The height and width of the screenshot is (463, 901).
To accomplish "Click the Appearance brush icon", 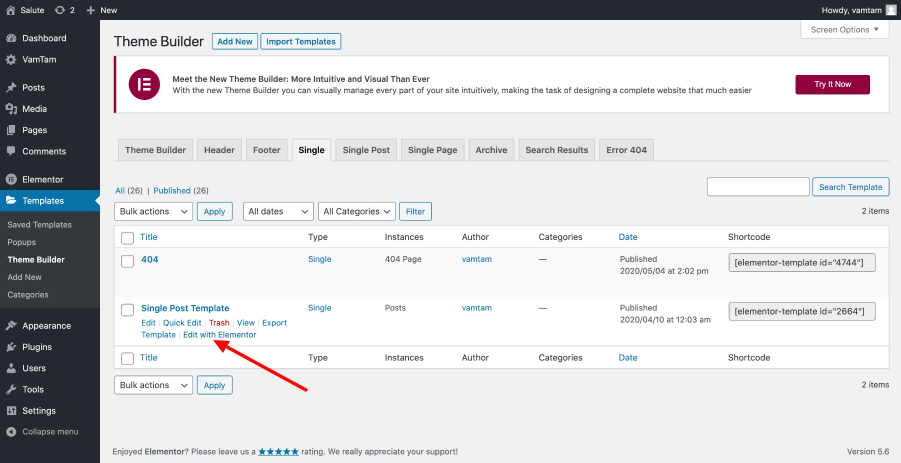I will 11,326.
